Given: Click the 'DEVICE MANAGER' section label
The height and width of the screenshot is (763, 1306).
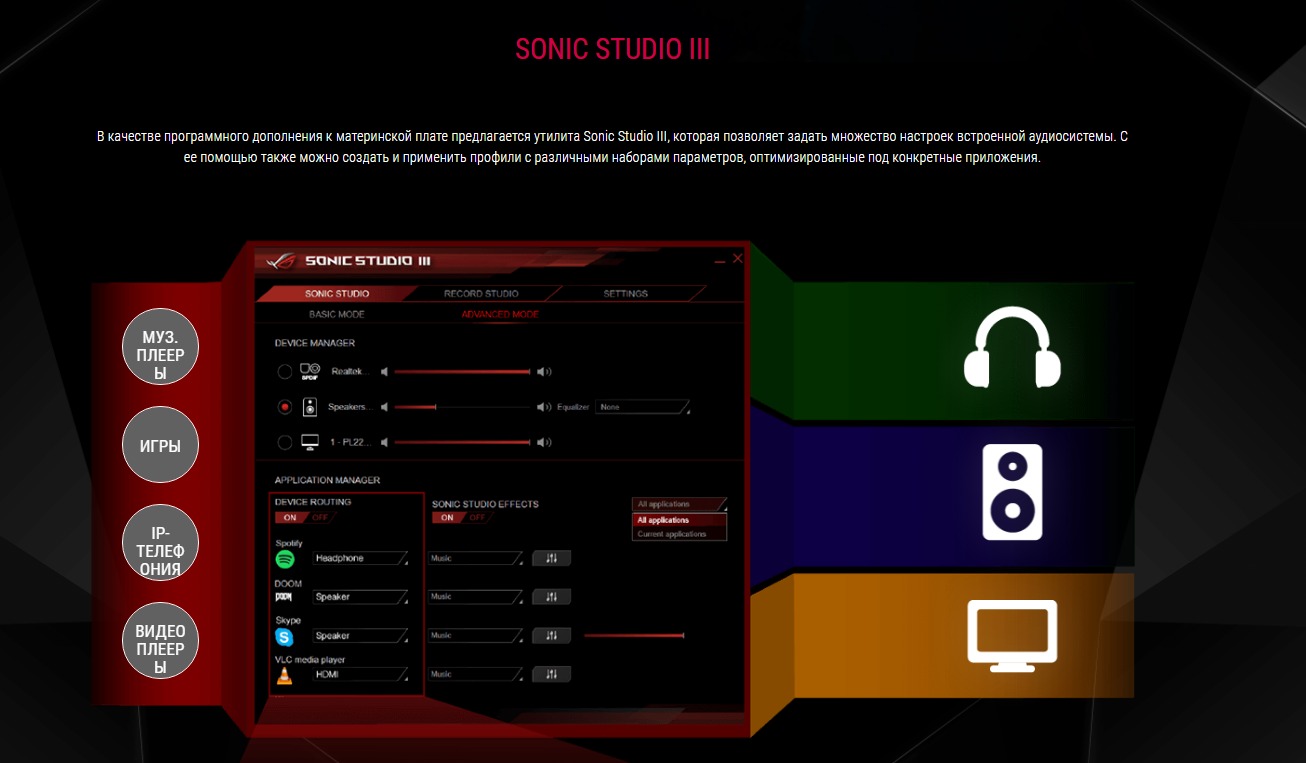Looking at the screenshot, I should coord(315,343).
